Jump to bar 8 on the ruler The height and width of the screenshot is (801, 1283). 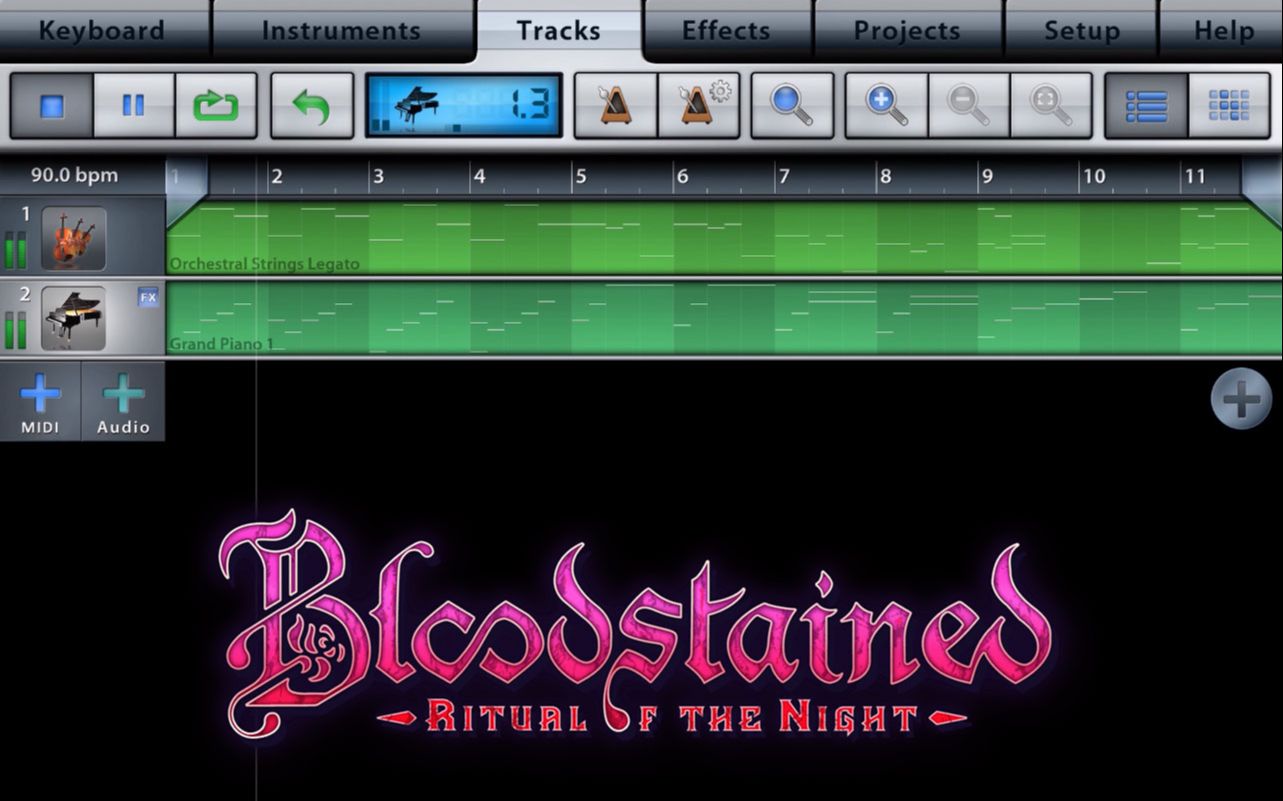884,177
